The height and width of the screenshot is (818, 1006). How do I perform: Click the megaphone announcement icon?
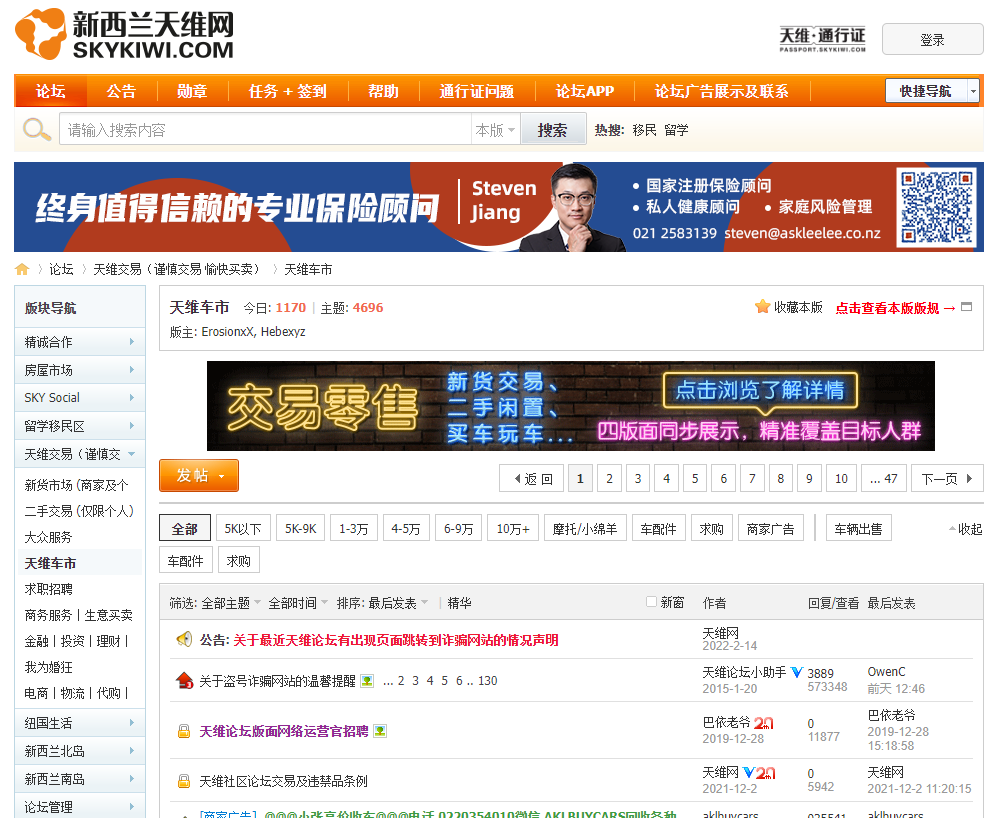(184, 639)
